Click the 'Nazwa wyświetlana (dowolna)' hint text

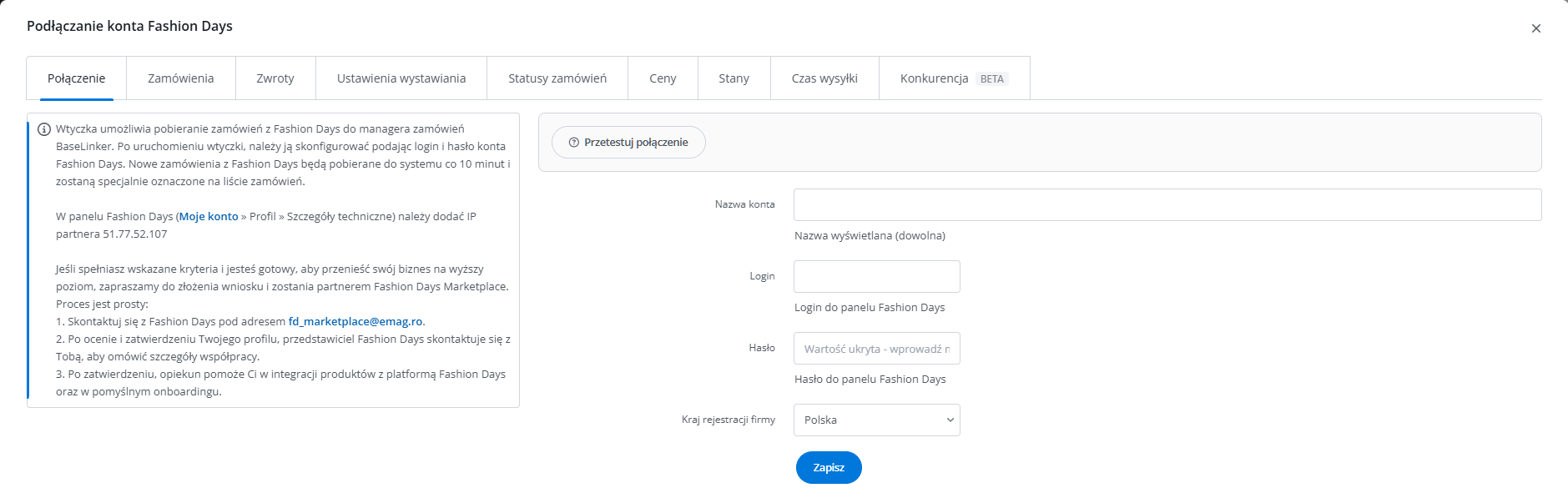[x=870, y=236]
